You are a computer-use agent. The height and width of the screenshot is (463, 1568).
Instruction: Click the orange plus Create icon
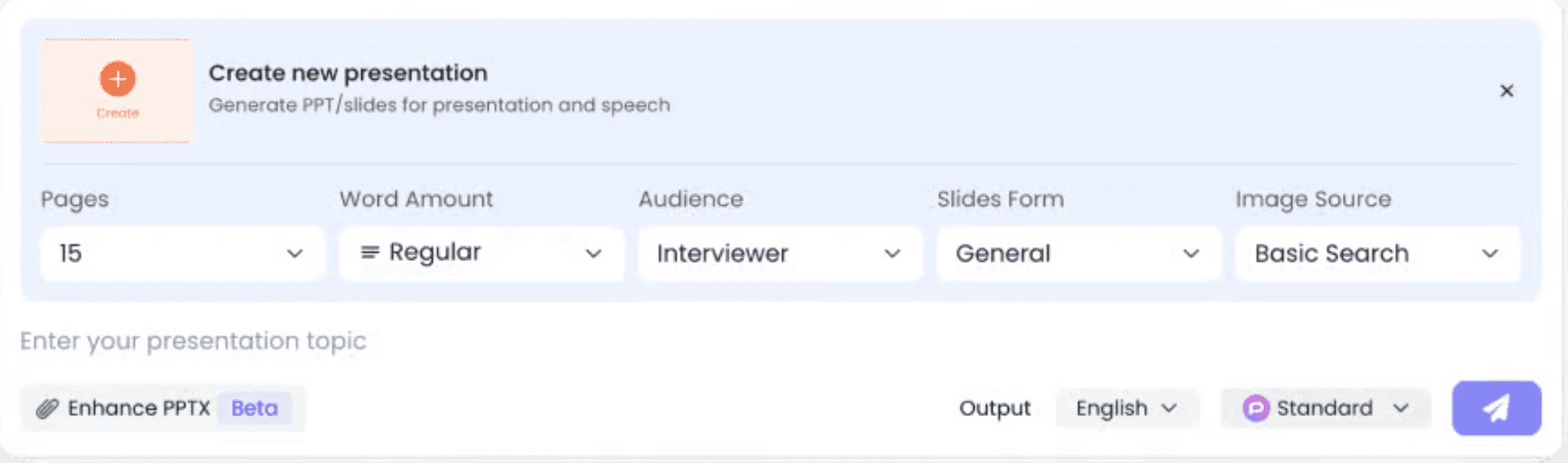coord(118,79)
